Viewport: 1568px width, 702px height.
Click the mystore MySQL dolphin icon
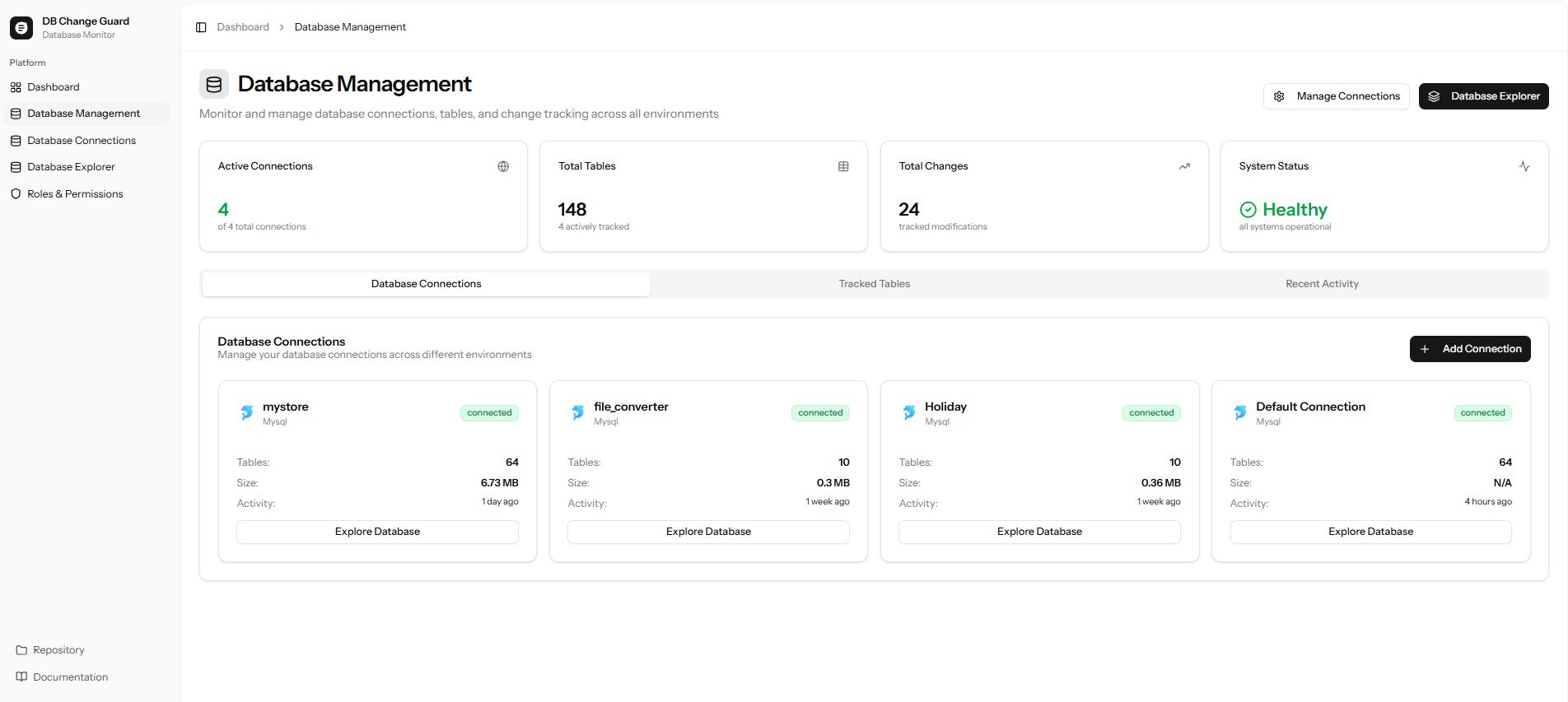pos(246,413)
